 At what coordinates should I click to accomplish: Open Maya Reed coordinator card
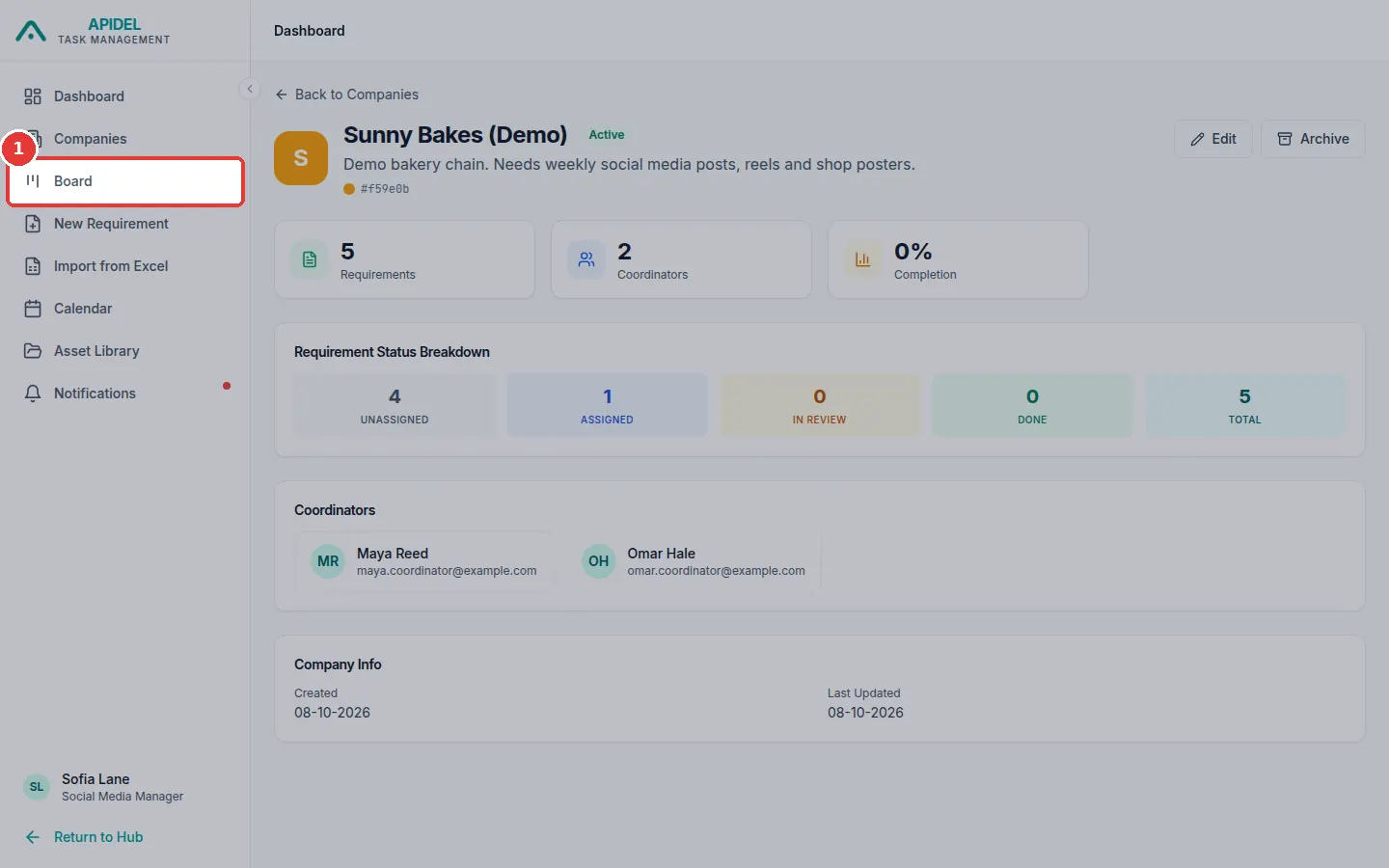pos(424,561)
